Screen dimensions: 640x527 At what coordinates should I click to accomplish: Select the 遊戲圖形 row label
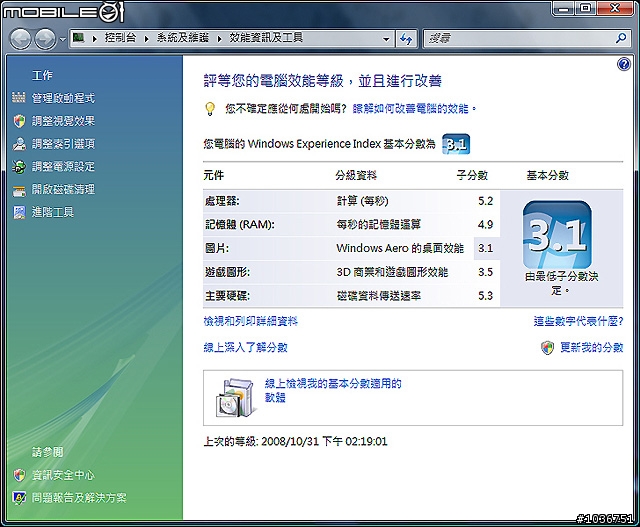(x=227, y=272)
